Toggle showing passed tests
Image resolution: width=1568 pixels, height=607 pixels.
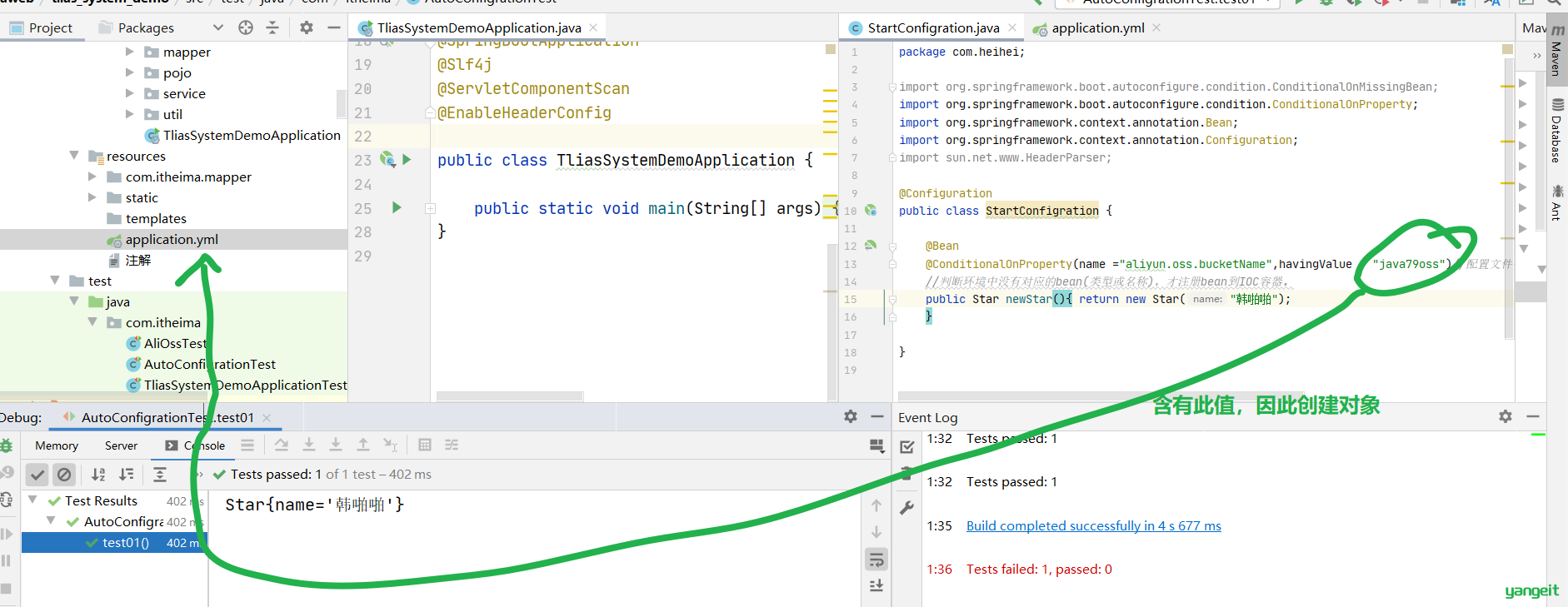point(37,475)
